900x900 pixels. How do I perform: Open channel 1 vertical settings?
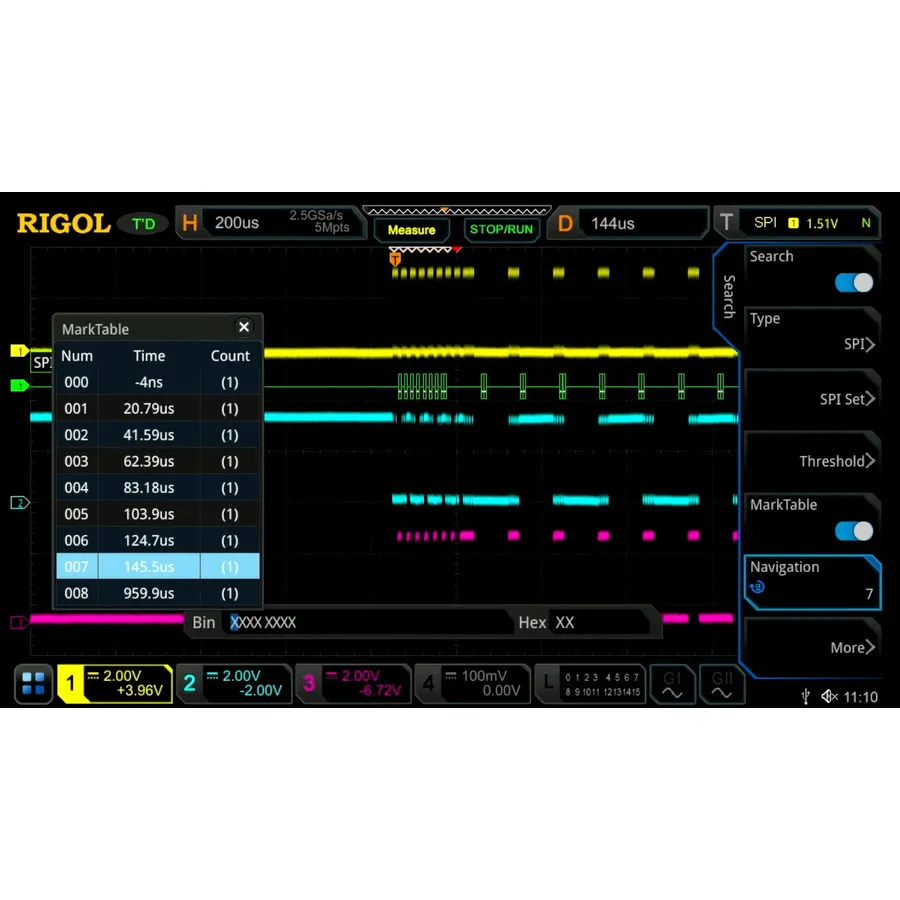point(117,683)
